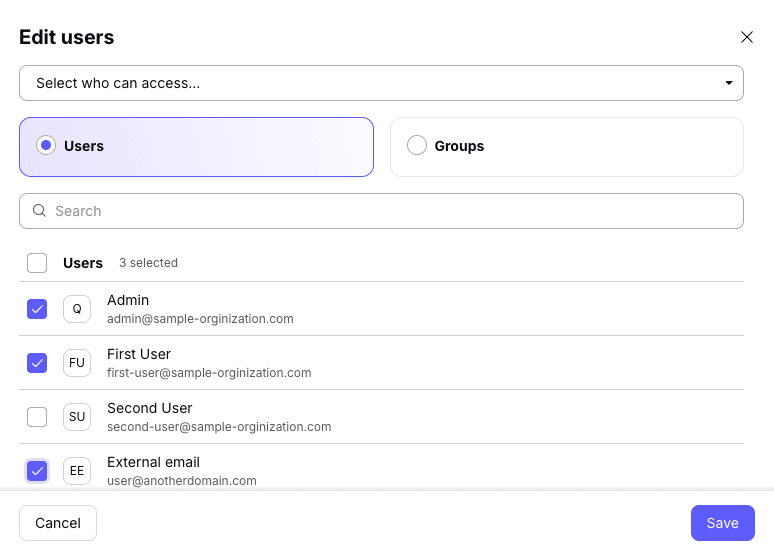Click the dropdown caret arrow
This screenshot has height=555, width=774.
point(729,83)
